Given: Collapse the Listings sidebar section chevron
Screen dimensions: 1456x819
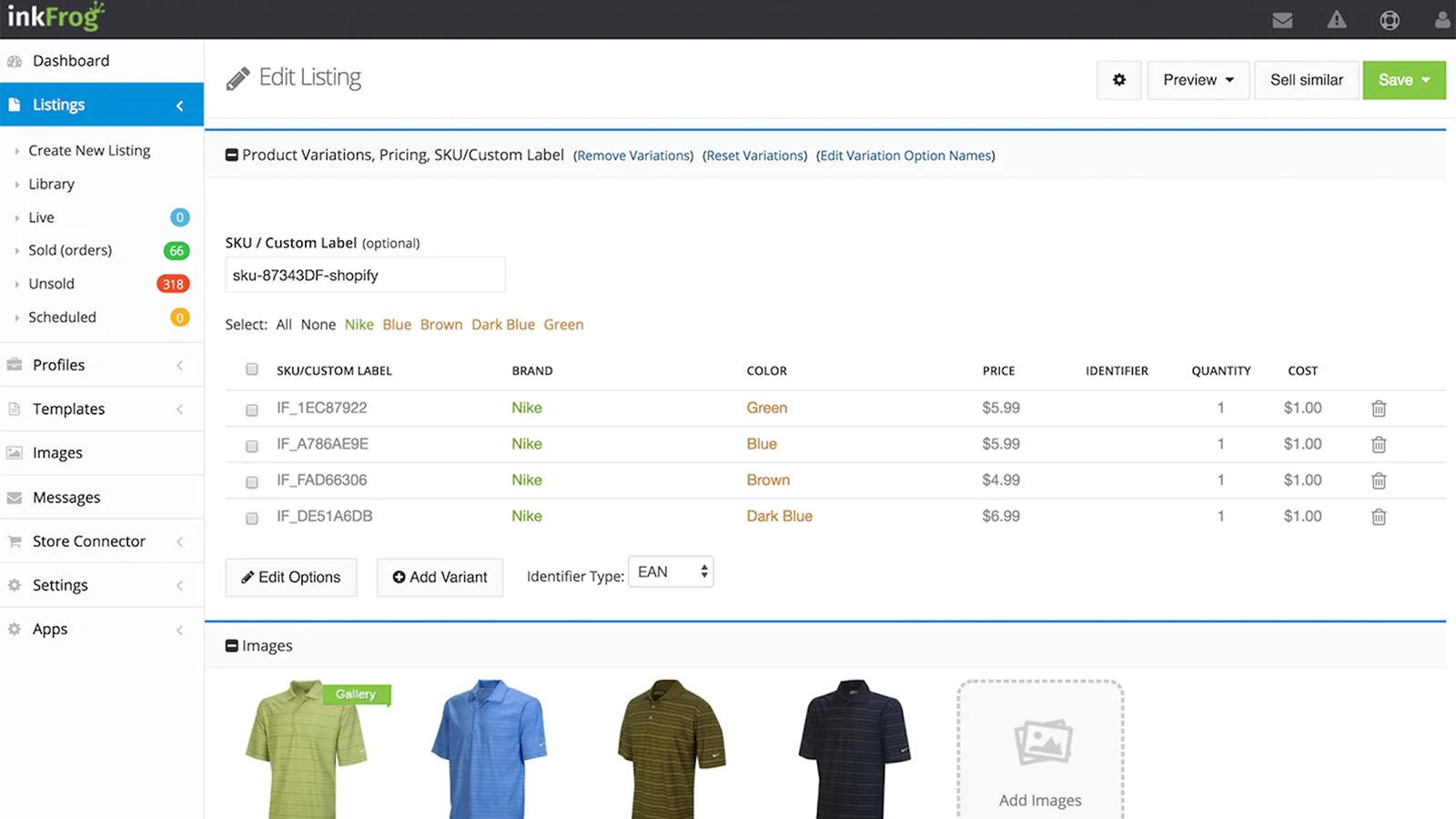Looking at the screenshot, I should [x=179, y=105].
